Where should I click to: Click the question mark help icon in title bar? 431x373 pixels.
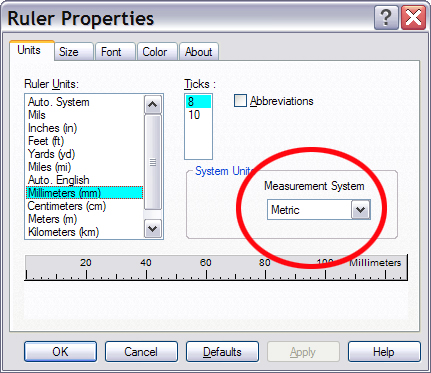coord(386,18)
